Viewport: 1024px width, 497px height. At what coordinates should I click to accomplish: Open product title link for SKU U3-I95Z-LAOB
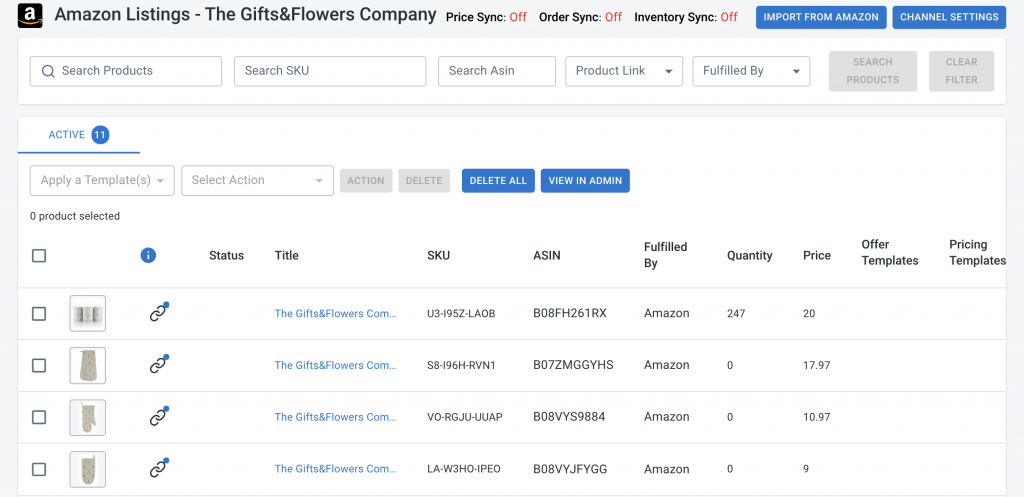click(336, 313)
